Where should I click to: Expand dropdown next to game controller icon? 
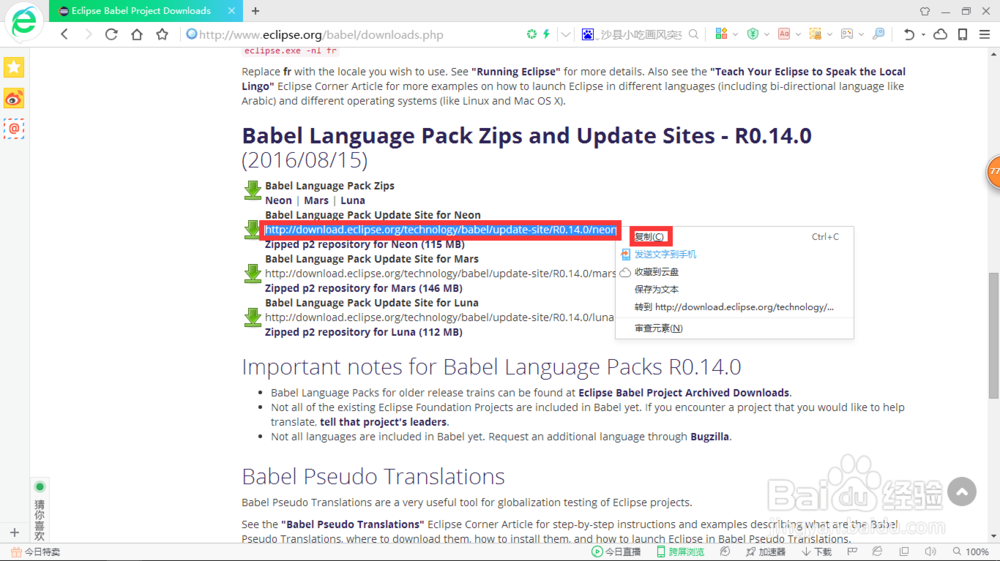click(860, 34)
